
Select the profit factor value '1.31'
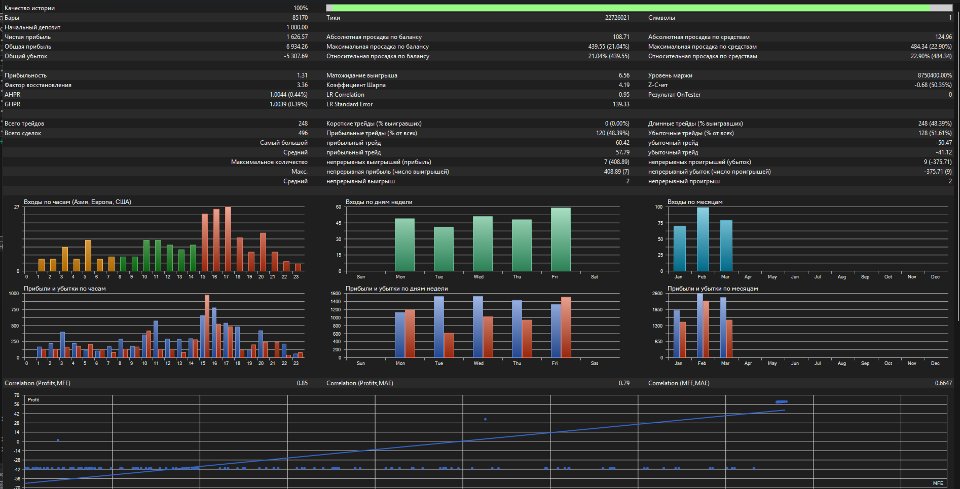pyautogui.click(x=302, y=75)
